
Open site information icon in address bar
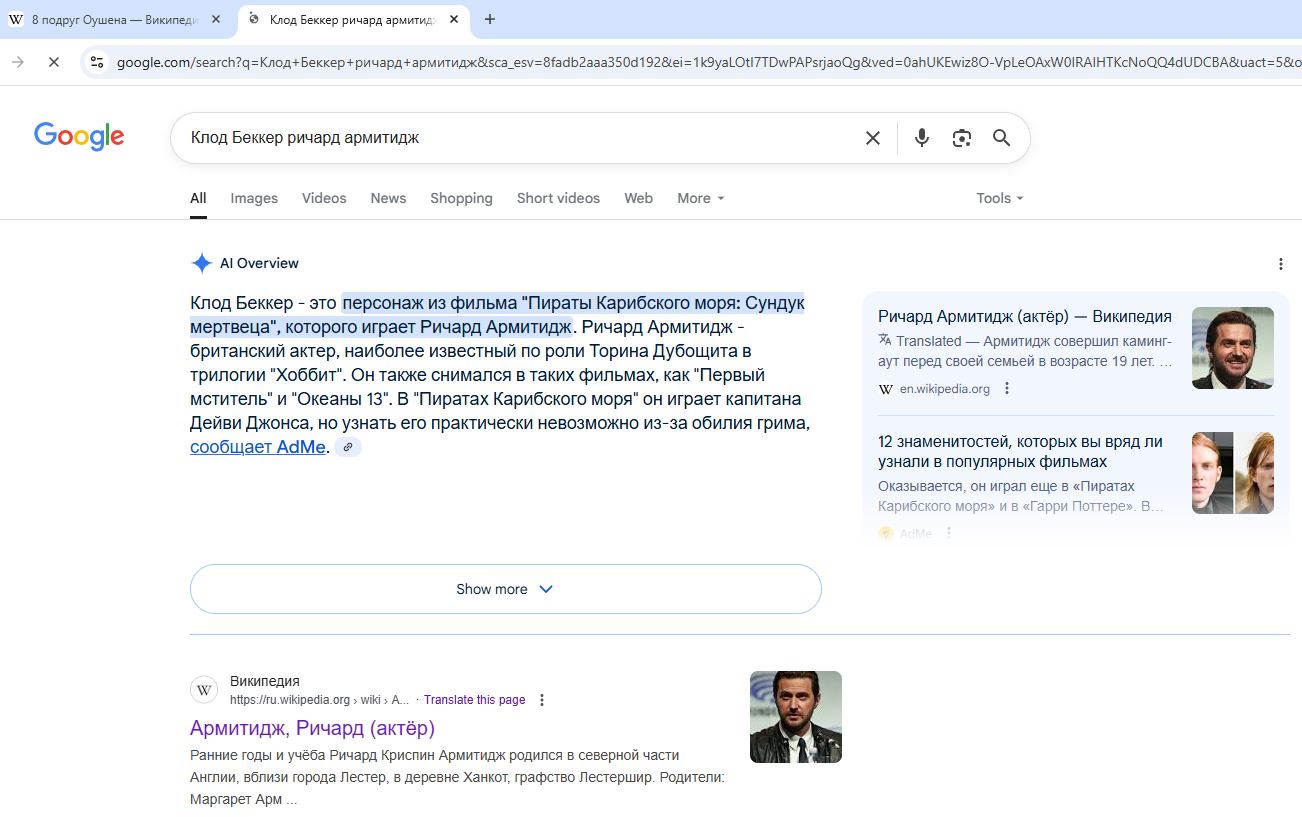[x=96, y=62]
